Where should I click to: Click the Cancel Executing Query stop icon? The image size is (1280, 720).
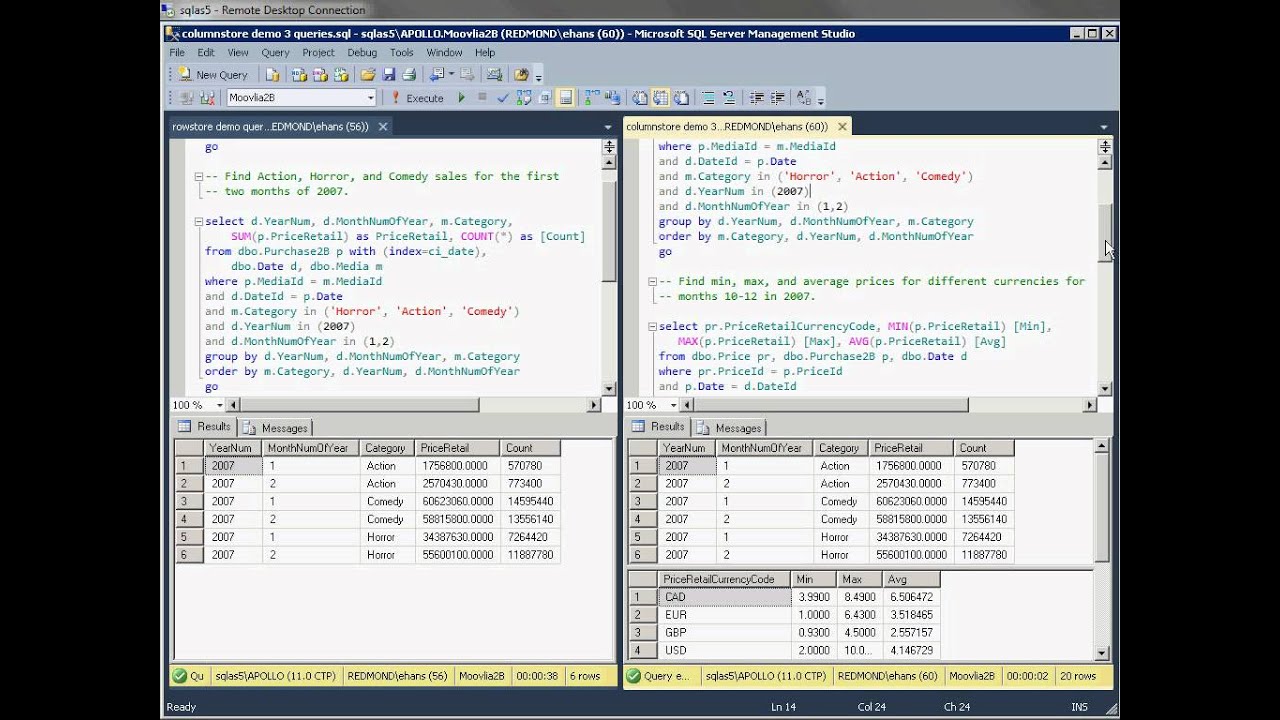coord(482,98)
